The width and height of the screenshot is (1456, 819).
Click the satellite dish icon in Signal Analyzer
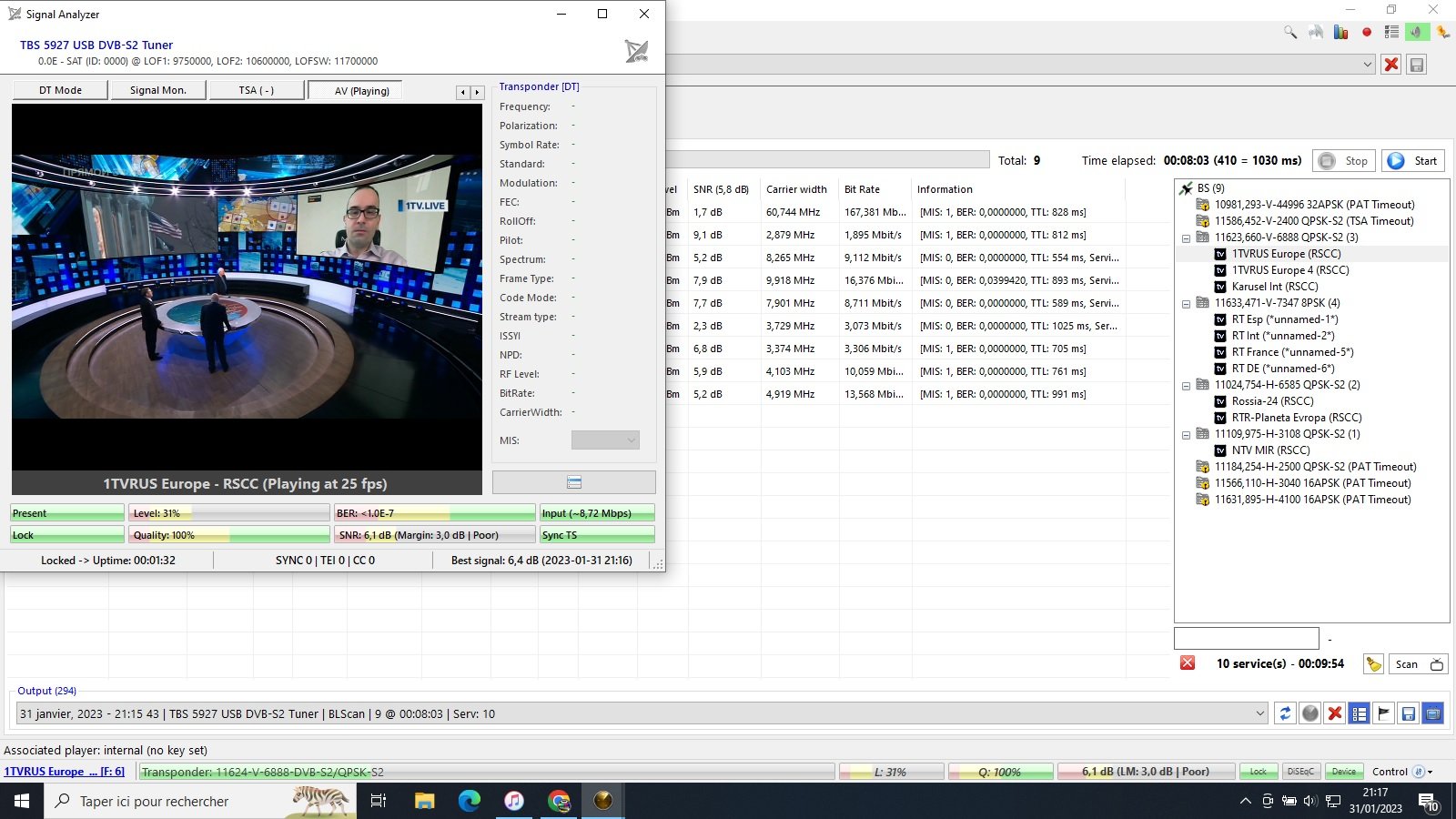(x=637, y=52)
